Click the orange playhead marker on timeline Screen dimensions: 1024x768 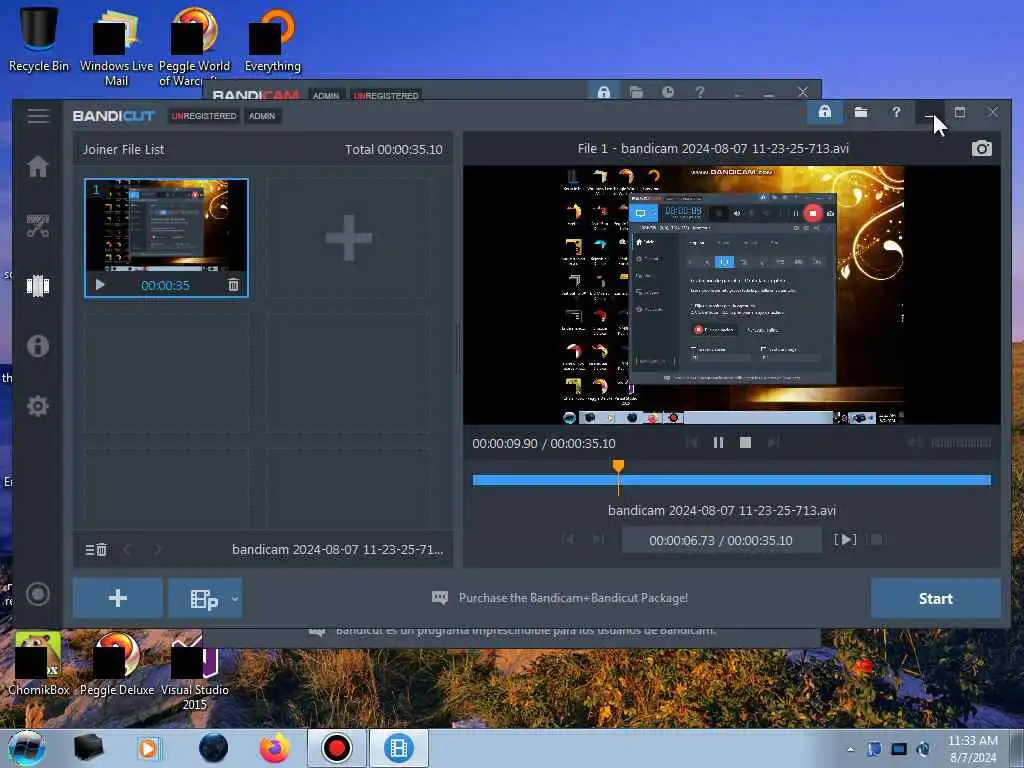[x=618, y=466]
